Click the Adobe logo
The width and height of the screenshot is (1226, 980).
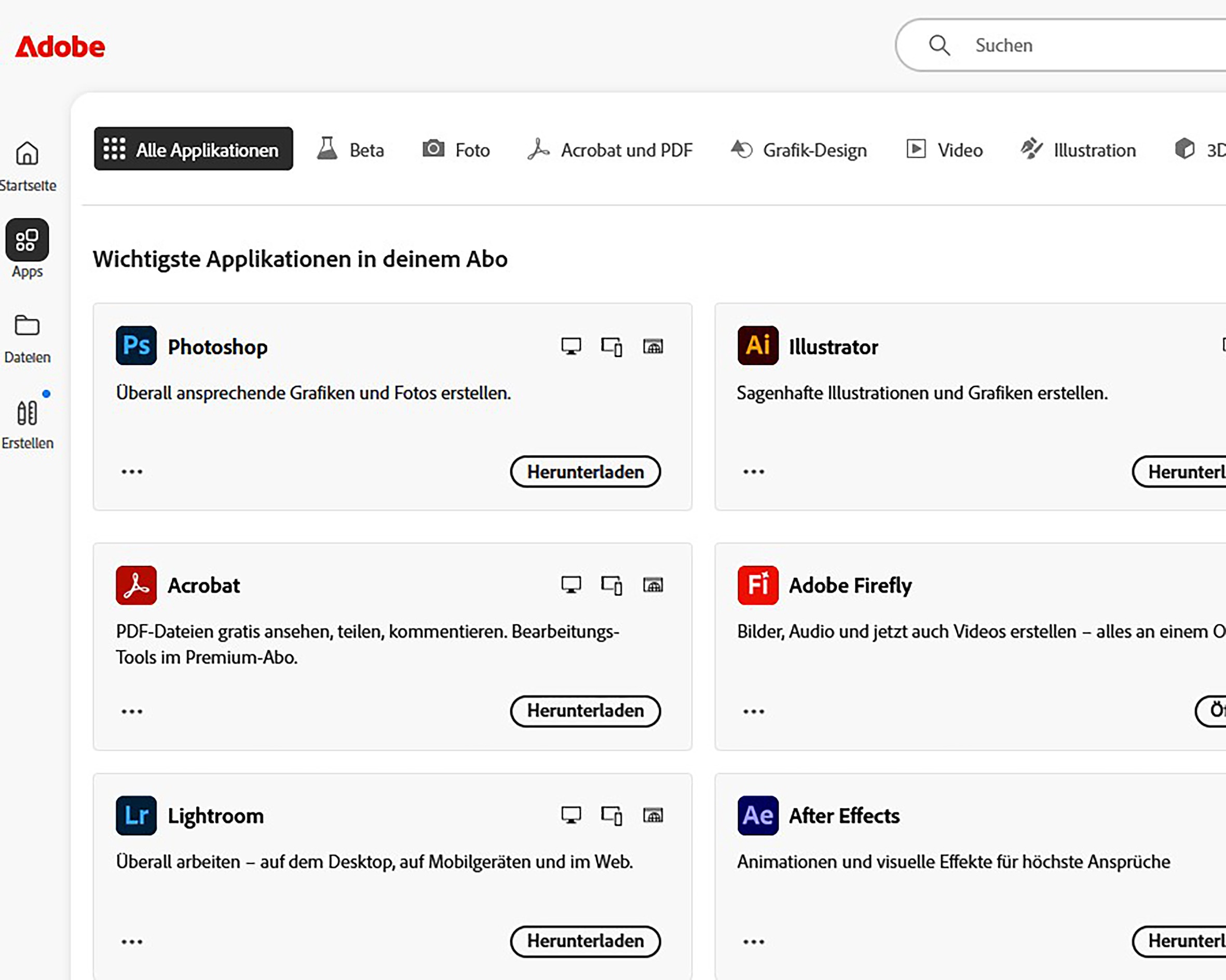click(60, 47)
